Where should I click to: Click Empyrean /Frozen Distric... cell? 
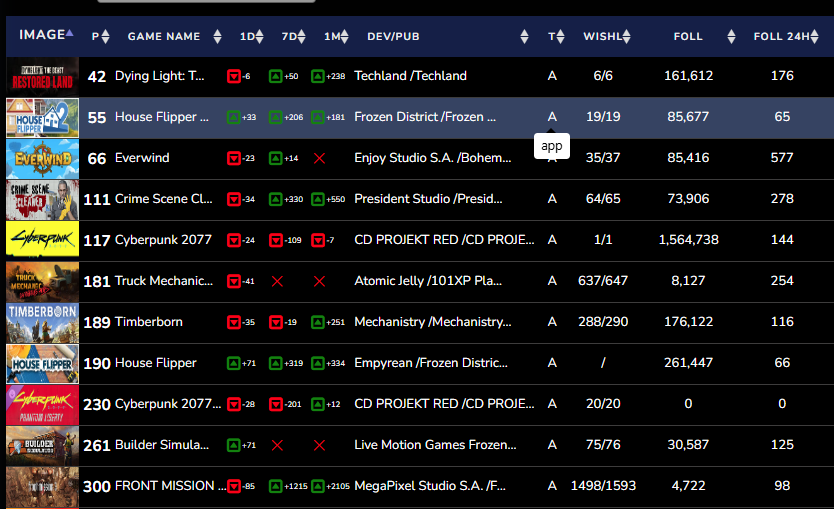click(431, 363)
